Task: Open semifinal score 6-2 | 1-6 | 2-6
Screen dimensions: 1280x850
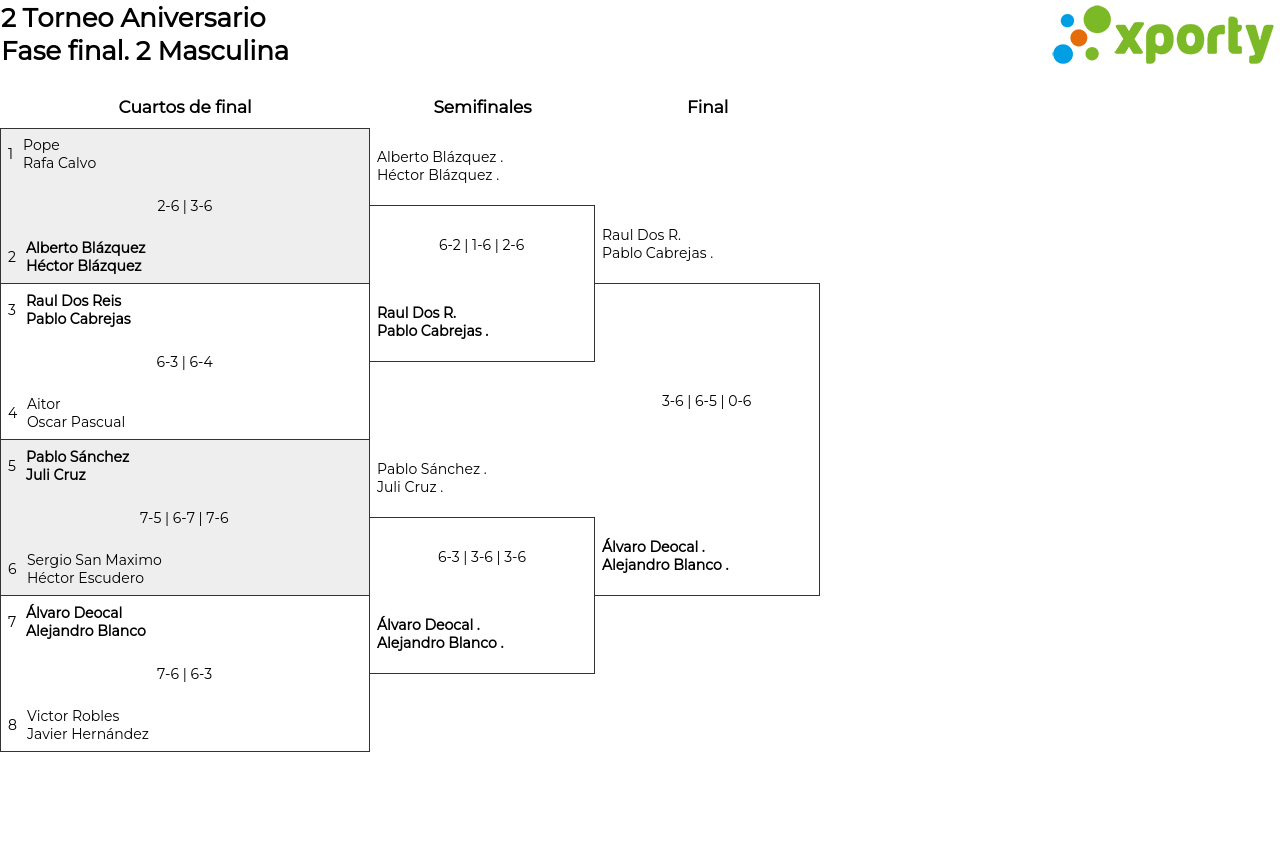Action: (481, 245)
